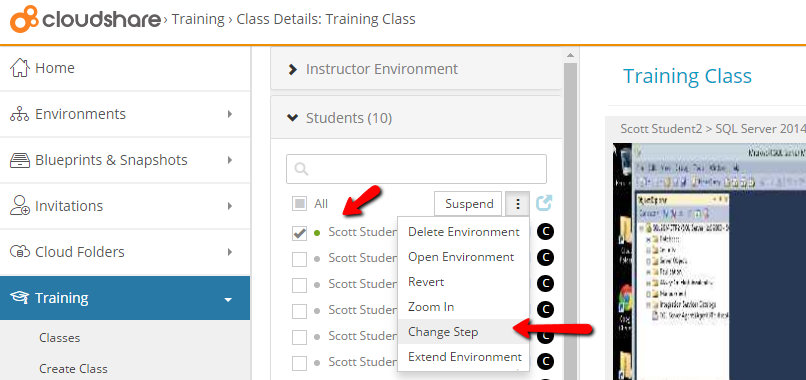Image resolution: width=806 pixels, height=380 pixels.
Task: Click the Environments hierarchy icon
Action: click(x=20, y=114)
